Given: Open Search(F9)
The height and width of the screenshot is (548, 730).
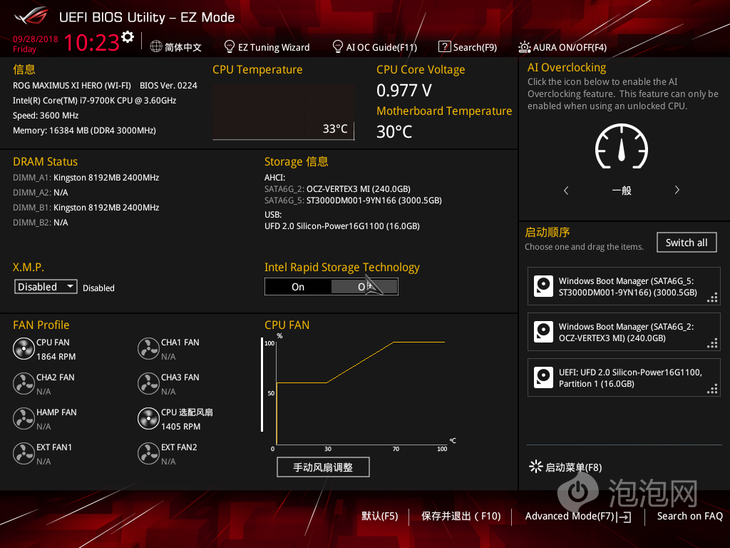Looking at the screenshot, I should point(467,47).
